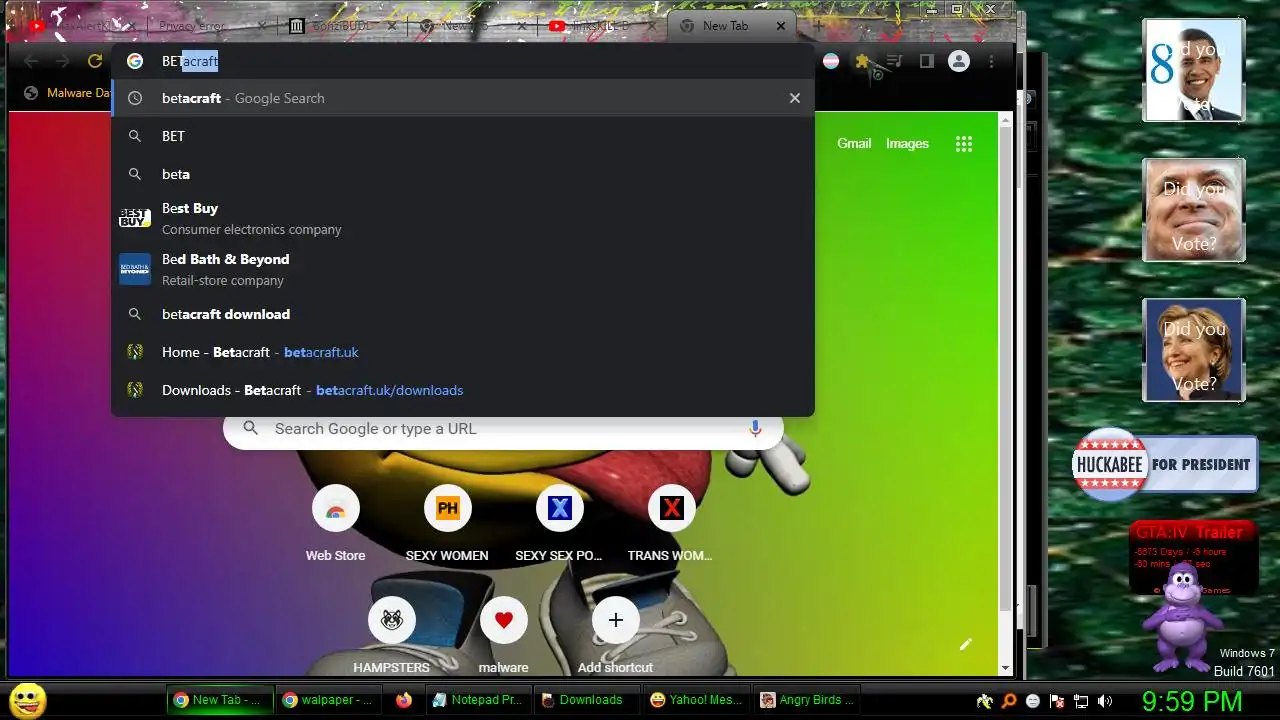Viewport: 1280px width, 720px height.
Task: Open the Images link
Action: pos(907,144)
